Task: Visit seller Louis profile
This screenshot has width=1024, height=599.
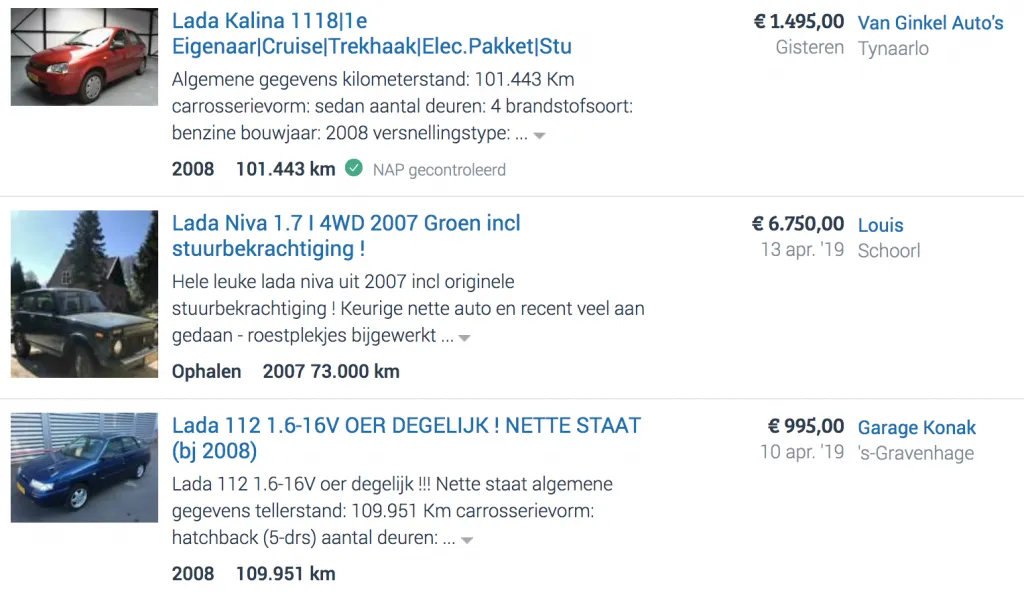Action: coord(880,225)
